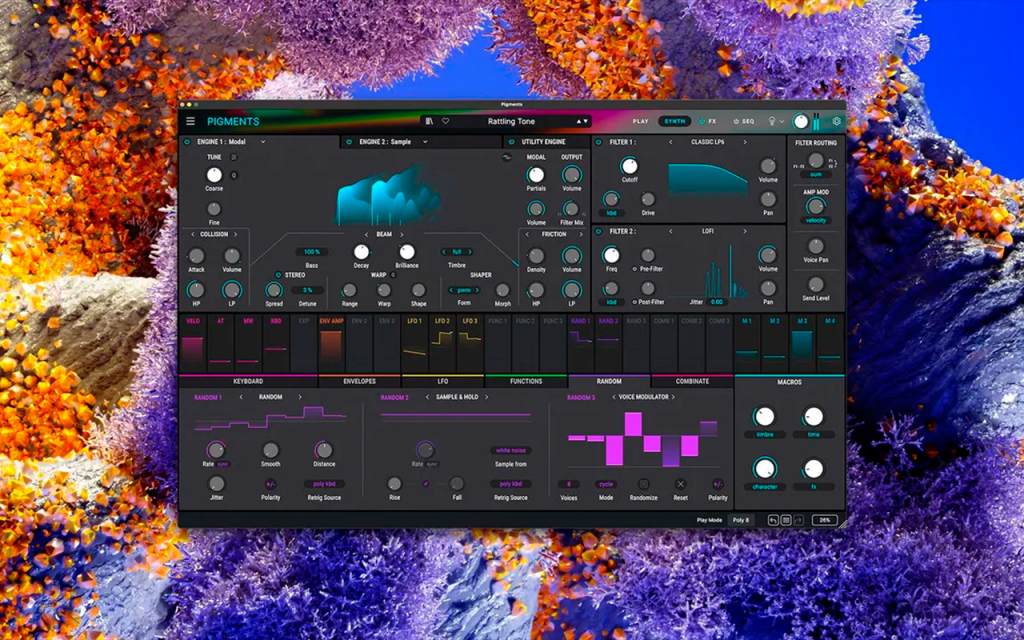Screen dimensions: 1024x640
Task: Open Random 1 poly kbd Retrig Source dropdown
Action: coord(324,485)
